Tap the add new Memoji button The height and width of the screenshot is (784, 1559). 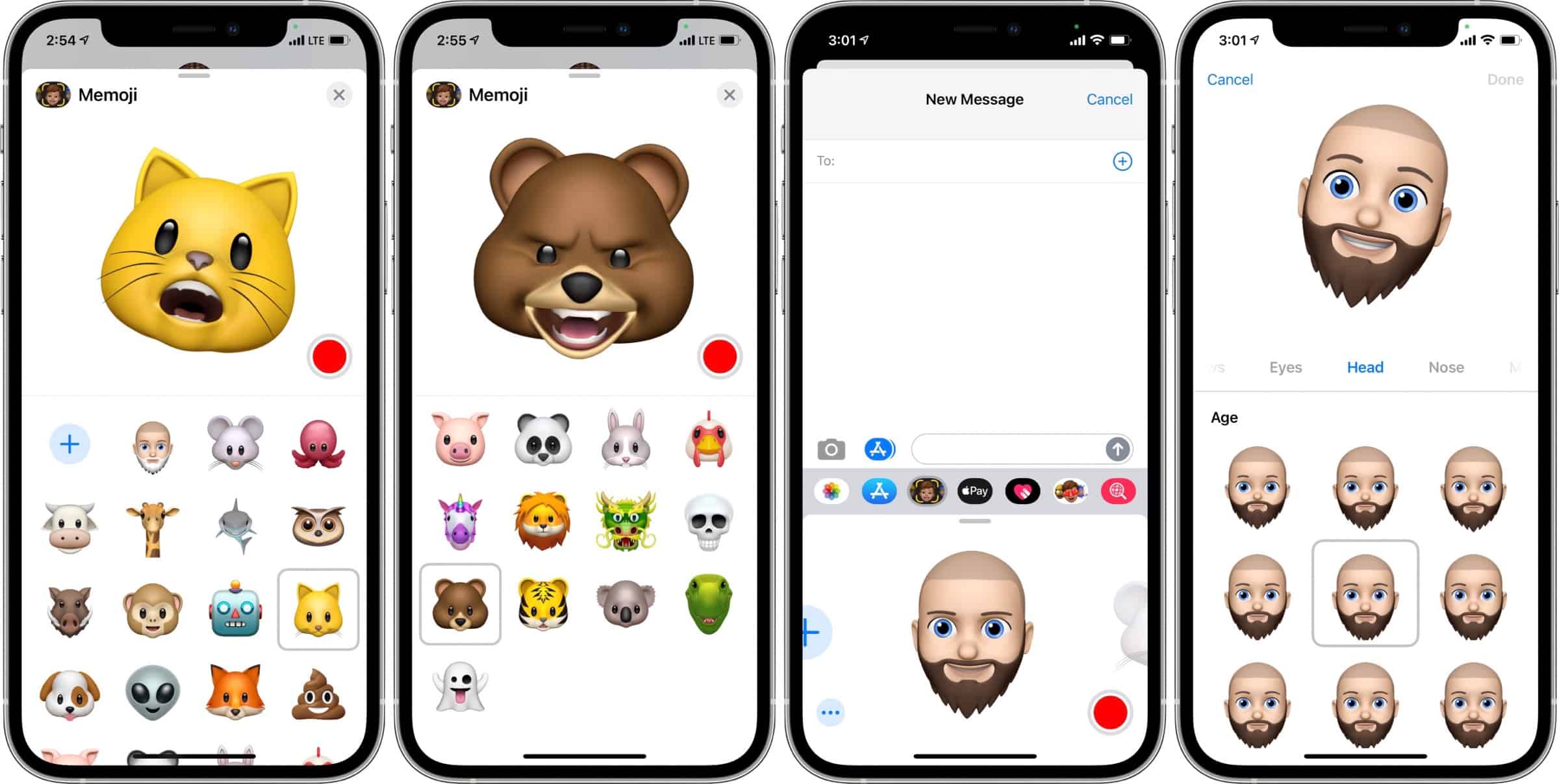point(68,443)
